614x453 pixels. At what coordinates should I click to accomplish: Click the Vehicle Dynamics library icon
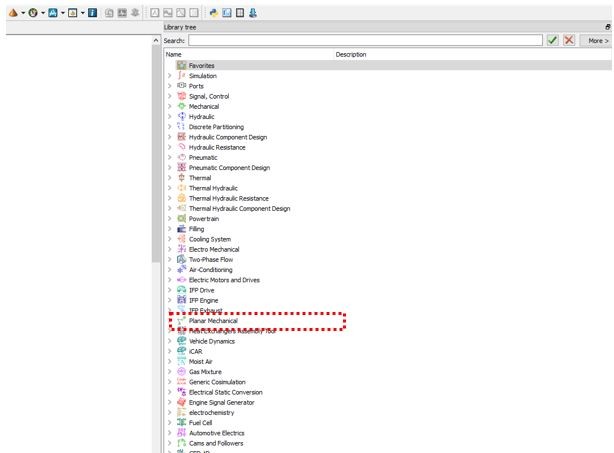coord(181,341)
